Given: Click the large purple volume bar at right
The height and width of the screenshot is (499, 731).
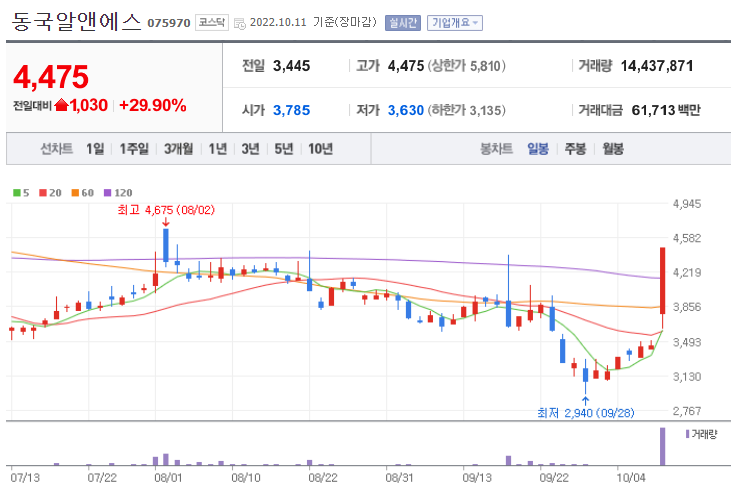Looking at the screenshot, I should 662,446.
